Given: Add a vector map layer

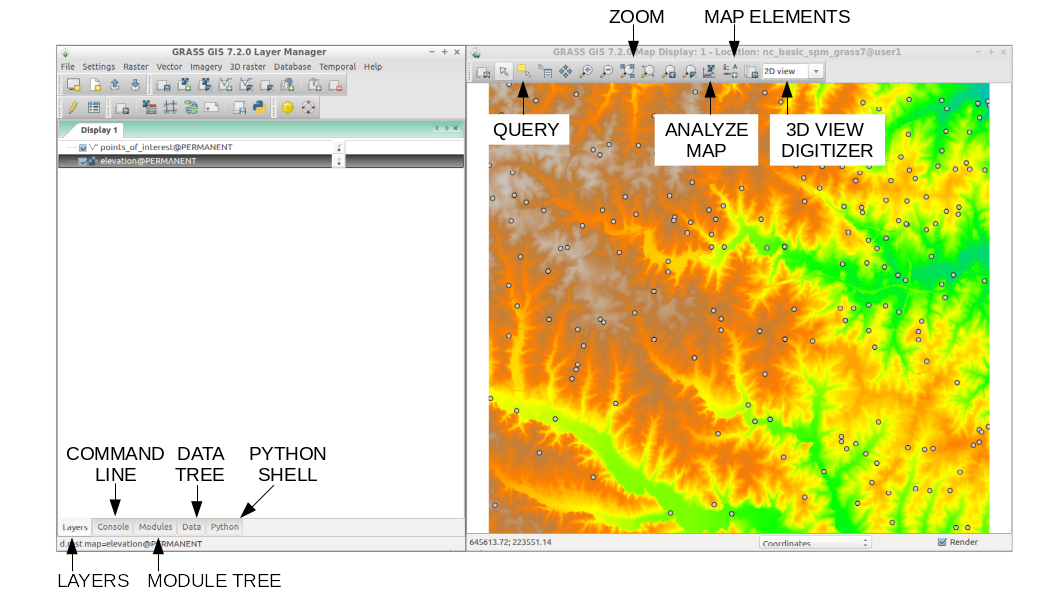Looking at the screenshot, I should [225, 85].
